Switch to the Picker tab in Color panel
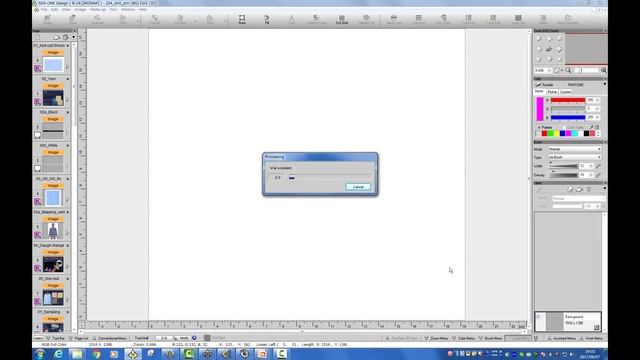This screenshot has height=360, width=640. click(x=552, y=92)
